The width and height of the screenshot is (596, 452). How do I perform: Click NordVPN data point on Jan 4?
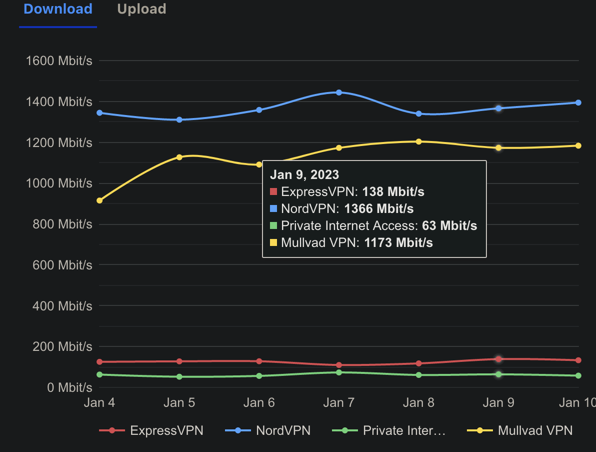pos(100,113)
